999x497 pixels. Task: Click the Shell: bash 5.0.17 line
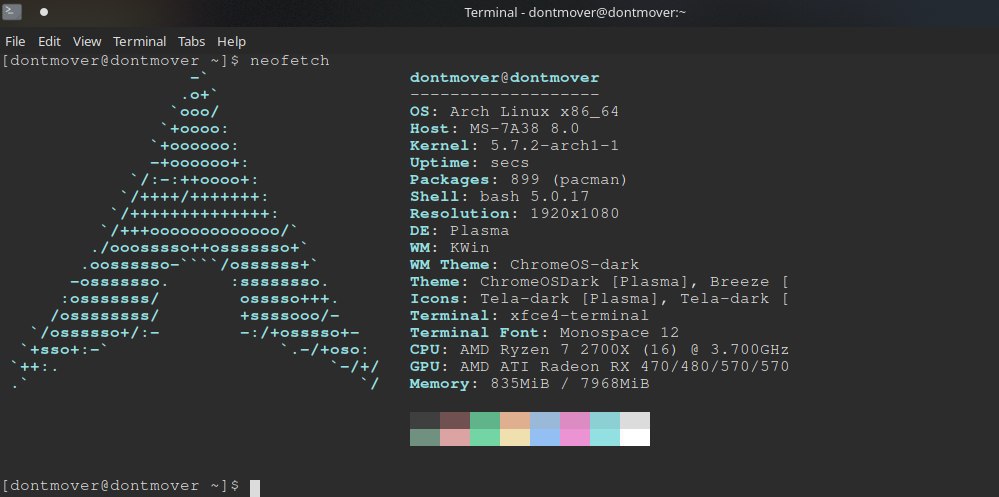point(500,197)
